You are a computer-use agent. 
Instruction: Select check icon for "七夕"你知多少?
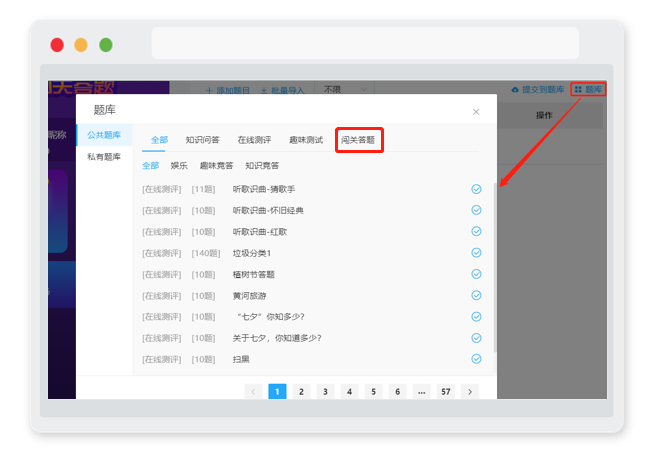[476, 316]
